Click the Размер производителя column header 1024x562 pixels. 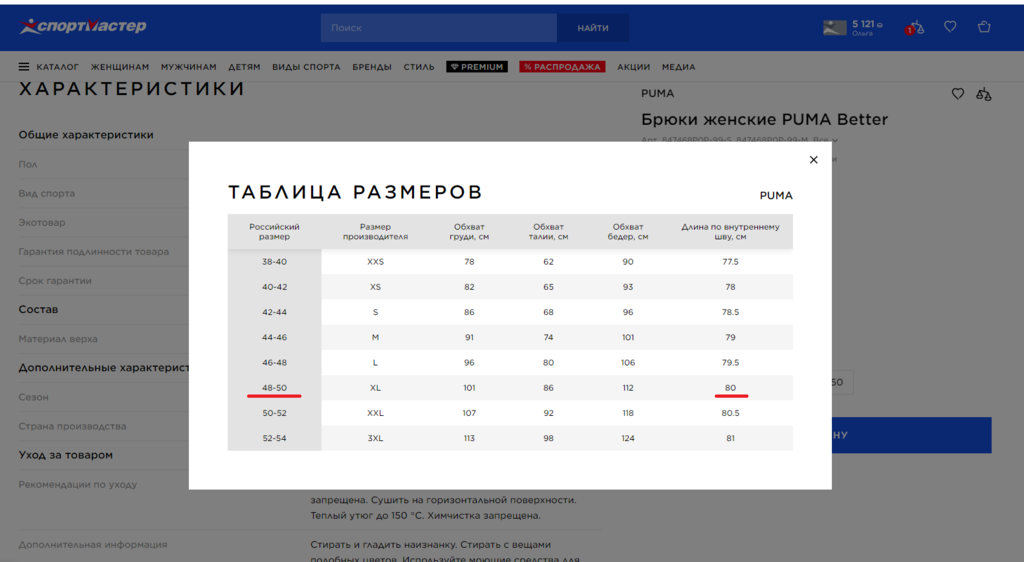376,232
